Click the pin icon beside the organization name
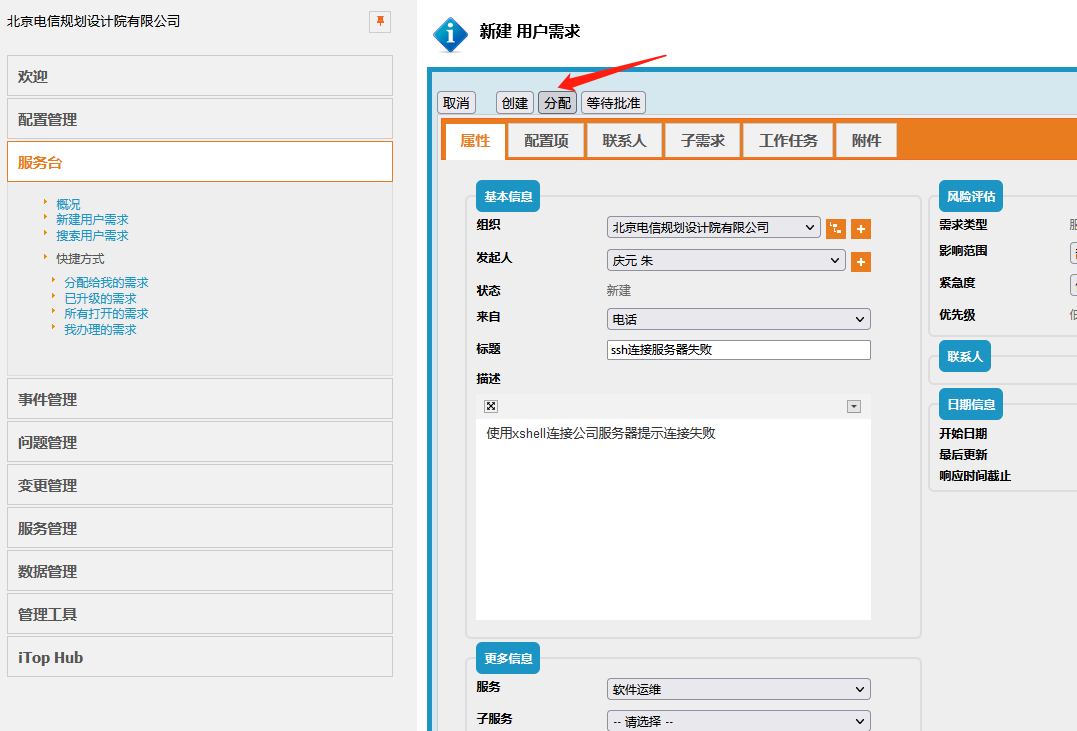The width and height of the screenshot is (1077, 731). pos(380,22)
